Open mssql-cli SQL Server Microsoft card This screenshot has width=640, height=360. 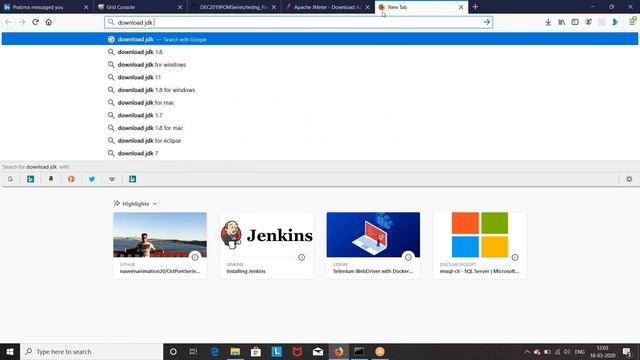[480, 245]
